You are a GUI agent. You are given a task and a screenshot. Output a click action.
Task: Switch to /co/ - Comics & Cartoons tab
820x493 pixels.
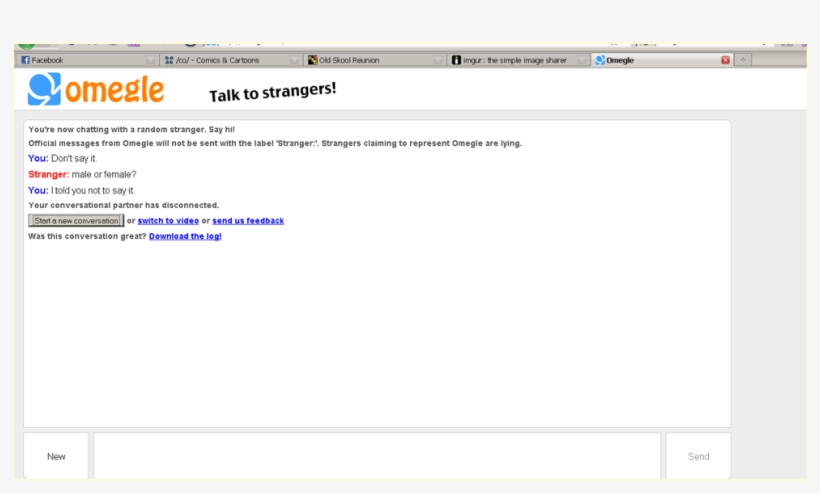tap(231, 60)
